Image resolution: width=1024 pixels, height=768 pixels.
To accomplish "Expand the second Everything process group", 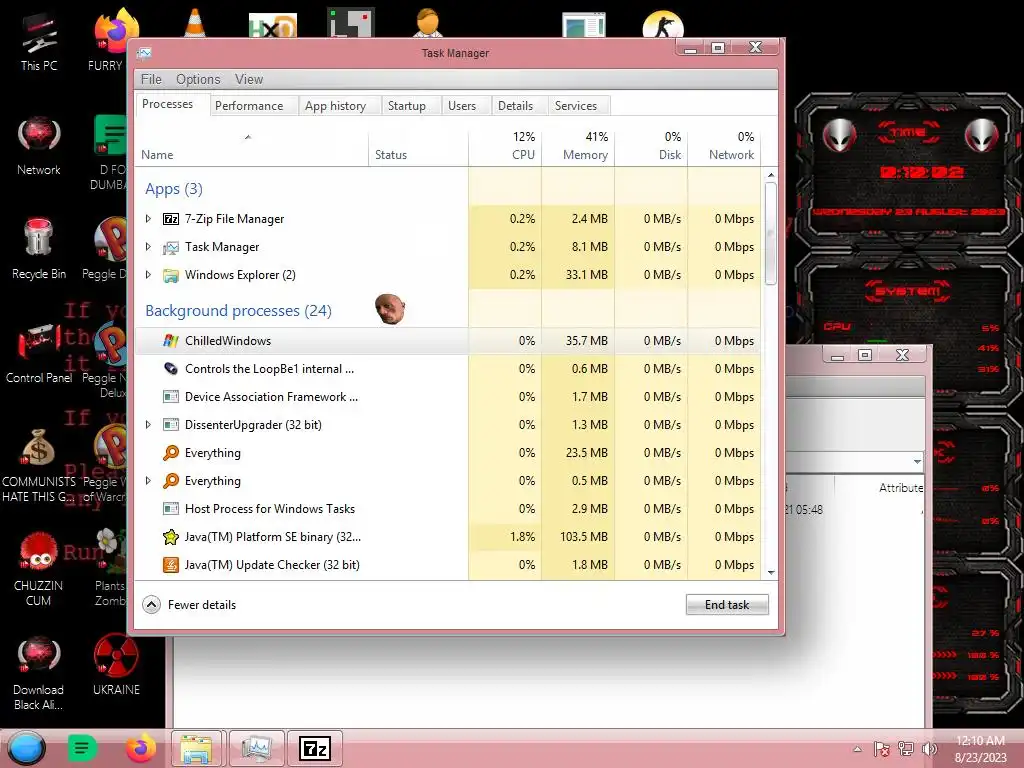I will coord(148,481).
